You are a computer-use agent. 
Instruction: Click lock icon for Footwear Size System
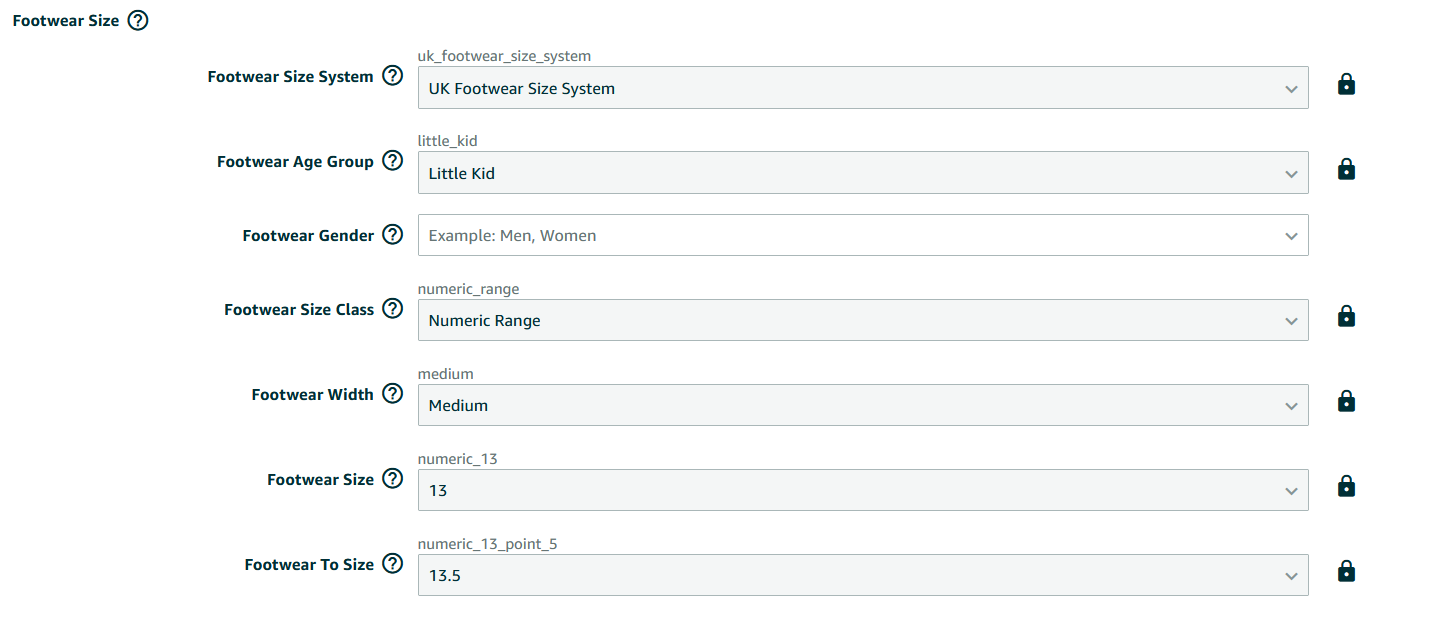1346,85
